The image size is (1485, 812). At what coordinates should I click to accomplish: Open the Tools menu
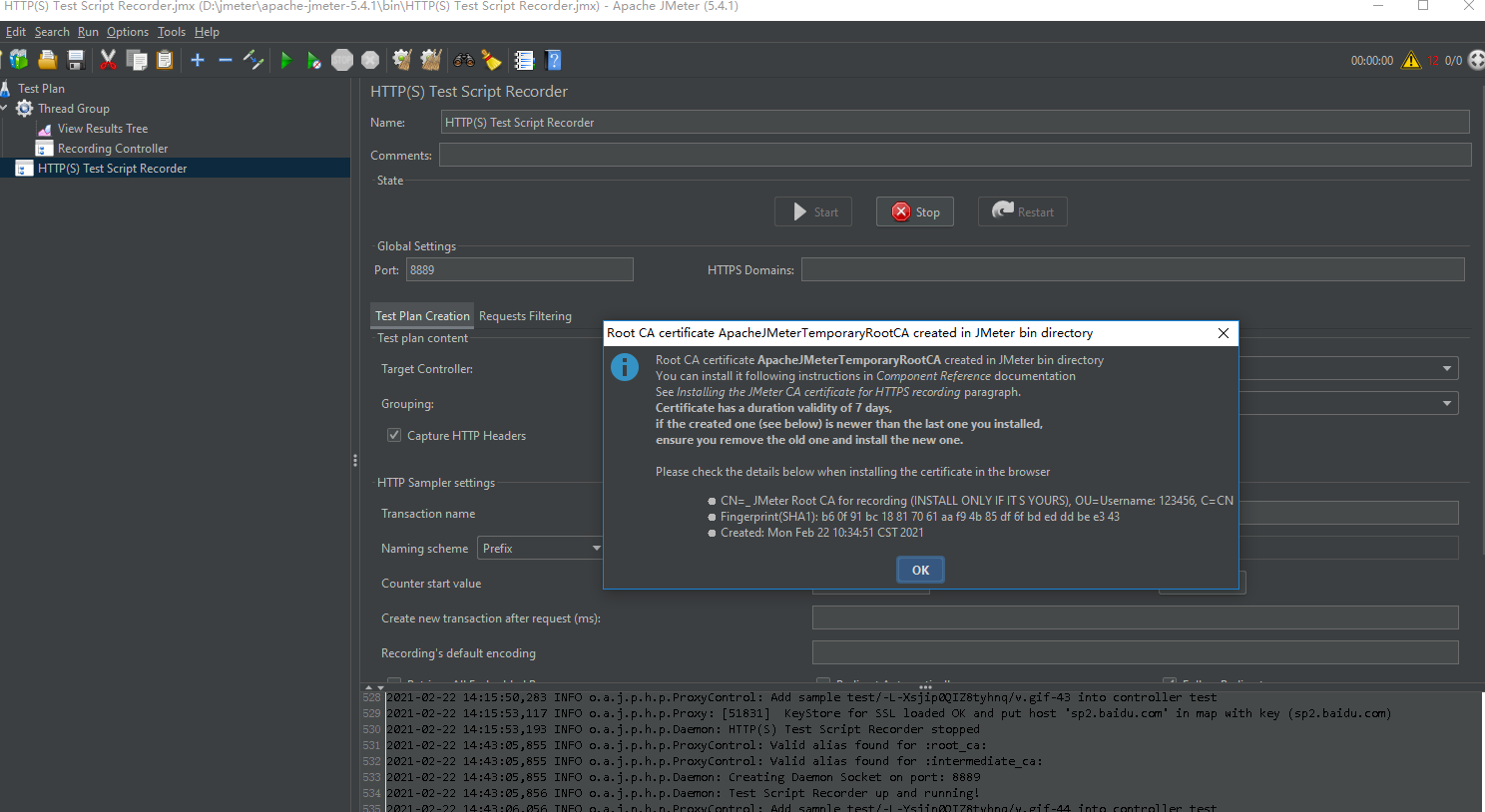(x=172, y=32)
